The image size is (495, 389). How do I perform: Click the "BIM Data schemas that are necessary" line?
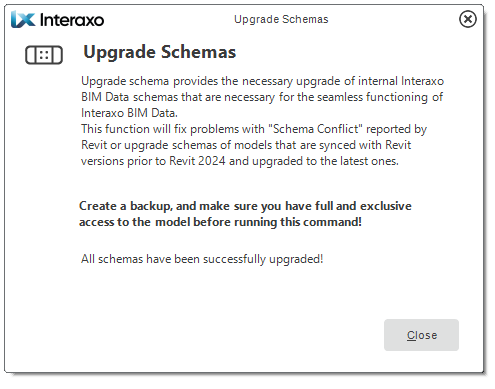[262, 97]
